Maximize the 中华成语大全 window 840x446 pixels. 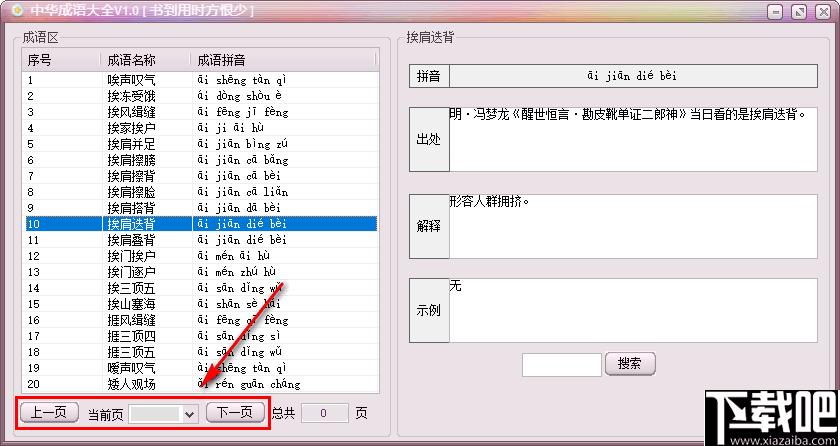(x=799, y=12)
